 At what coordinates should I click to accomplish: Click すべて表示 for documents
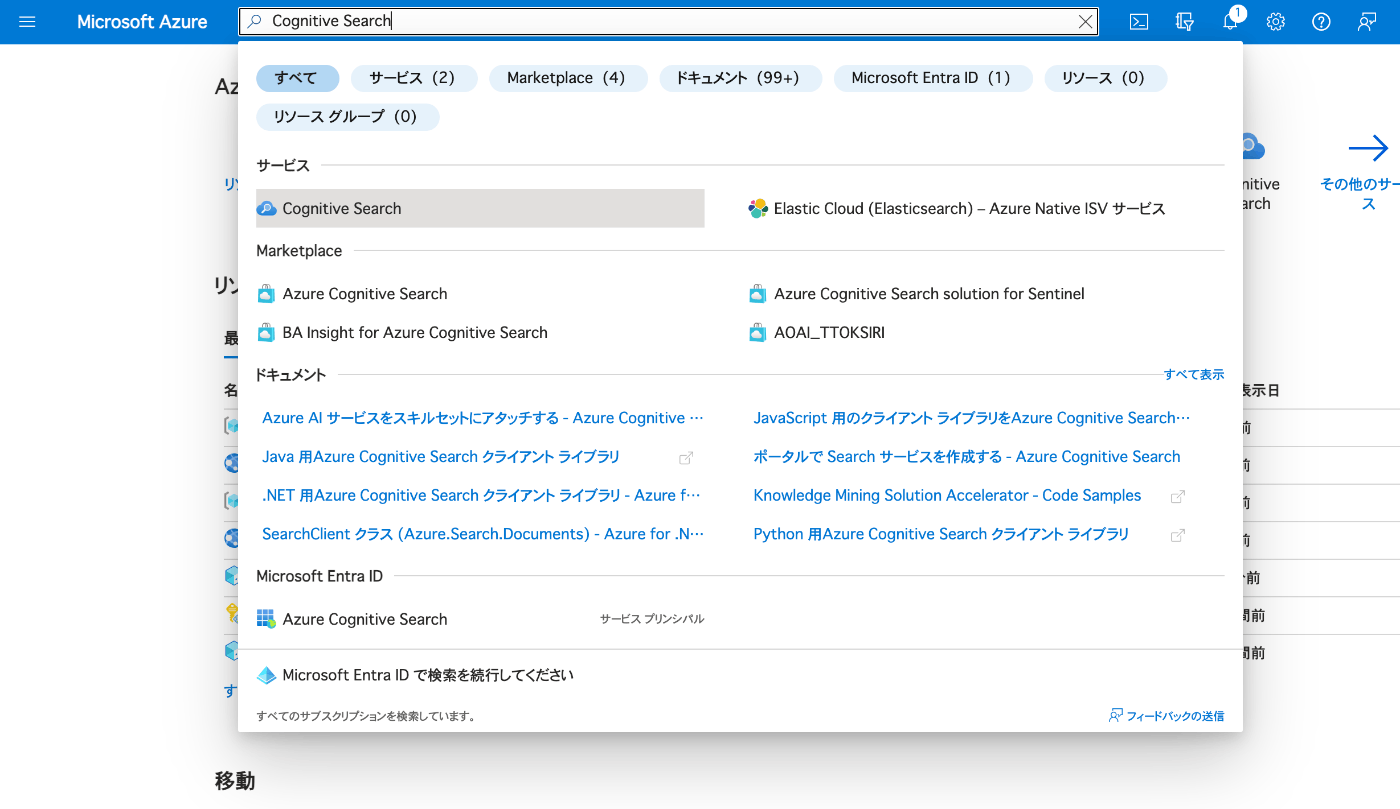(x=1193, y=374)
